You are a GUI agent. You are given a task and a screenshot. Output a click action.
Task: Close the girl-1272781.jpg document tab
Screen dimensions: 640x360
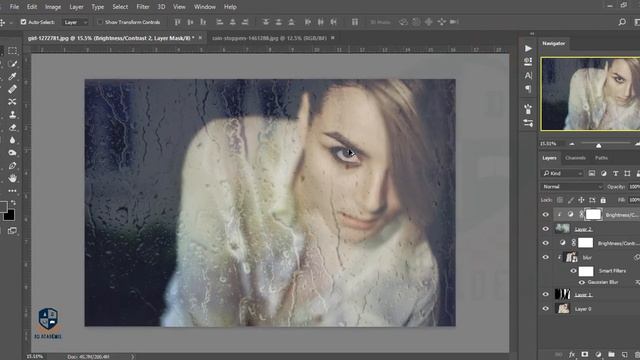[x=200, y=38]
